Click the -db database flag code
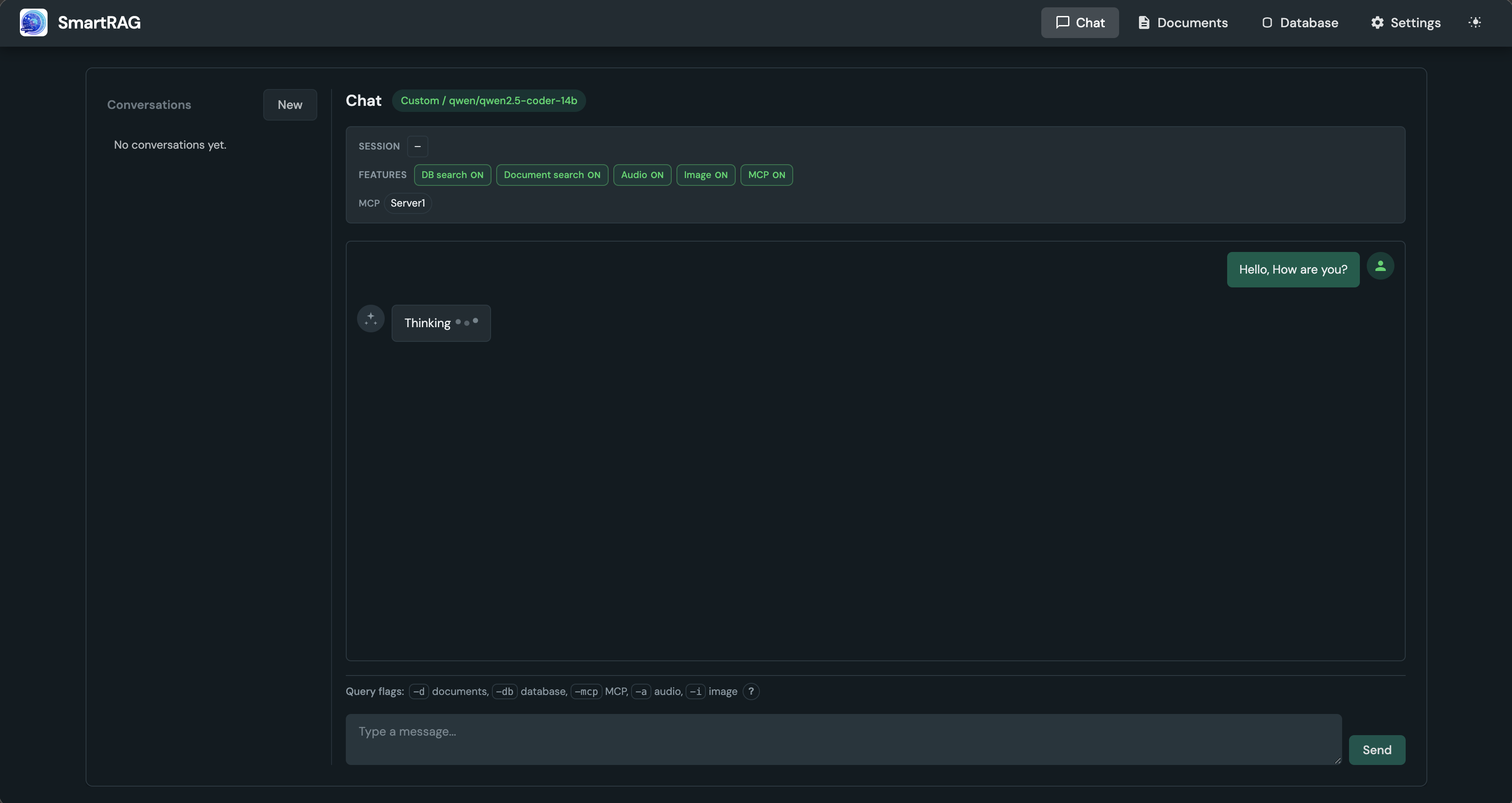The image size is (1512, 803). (504, 691)
